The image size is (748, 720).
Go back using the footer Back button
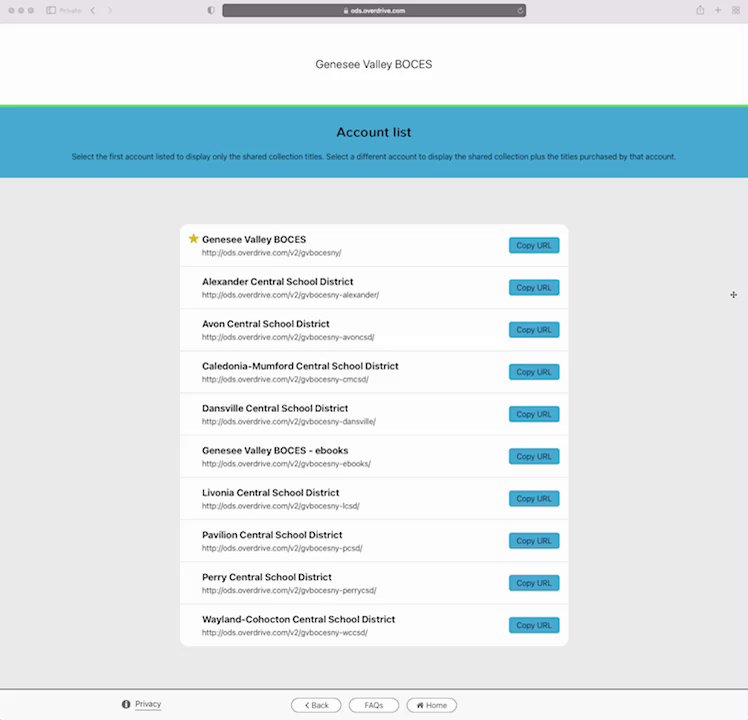pyautogui.click(x=316, y=705)
